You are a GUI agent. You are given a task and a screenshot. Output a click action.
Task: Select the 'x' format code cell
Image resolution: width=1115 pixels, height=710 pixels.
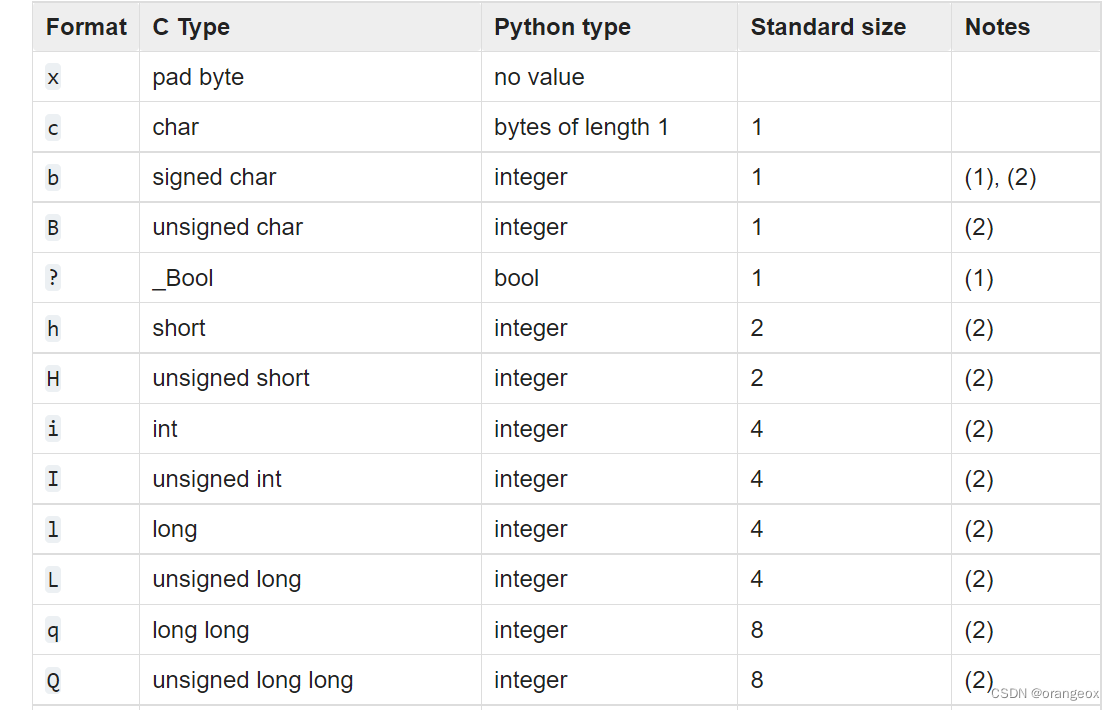pos(53,77)
